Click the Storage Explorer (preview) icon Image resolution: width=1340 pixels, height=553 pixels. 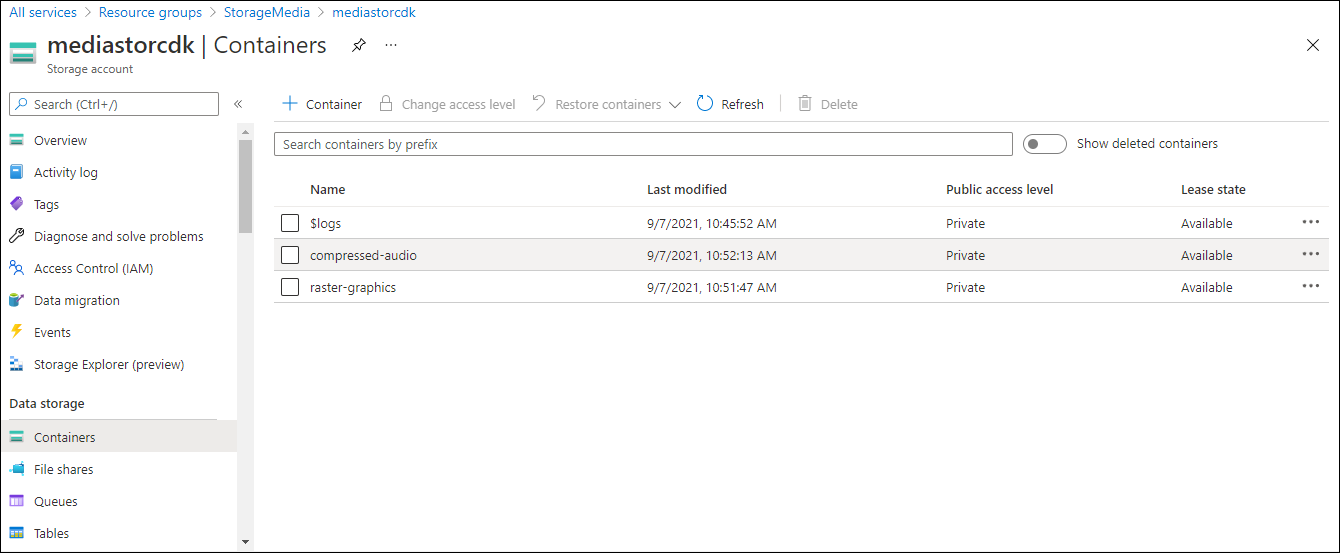pos(16,364)
